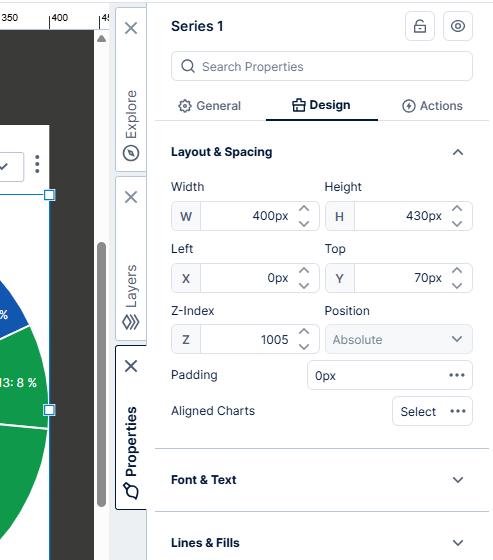493x560 pixels.
Task: Click the Actions tab lightning icon
Action: click(x=409, y=106)
